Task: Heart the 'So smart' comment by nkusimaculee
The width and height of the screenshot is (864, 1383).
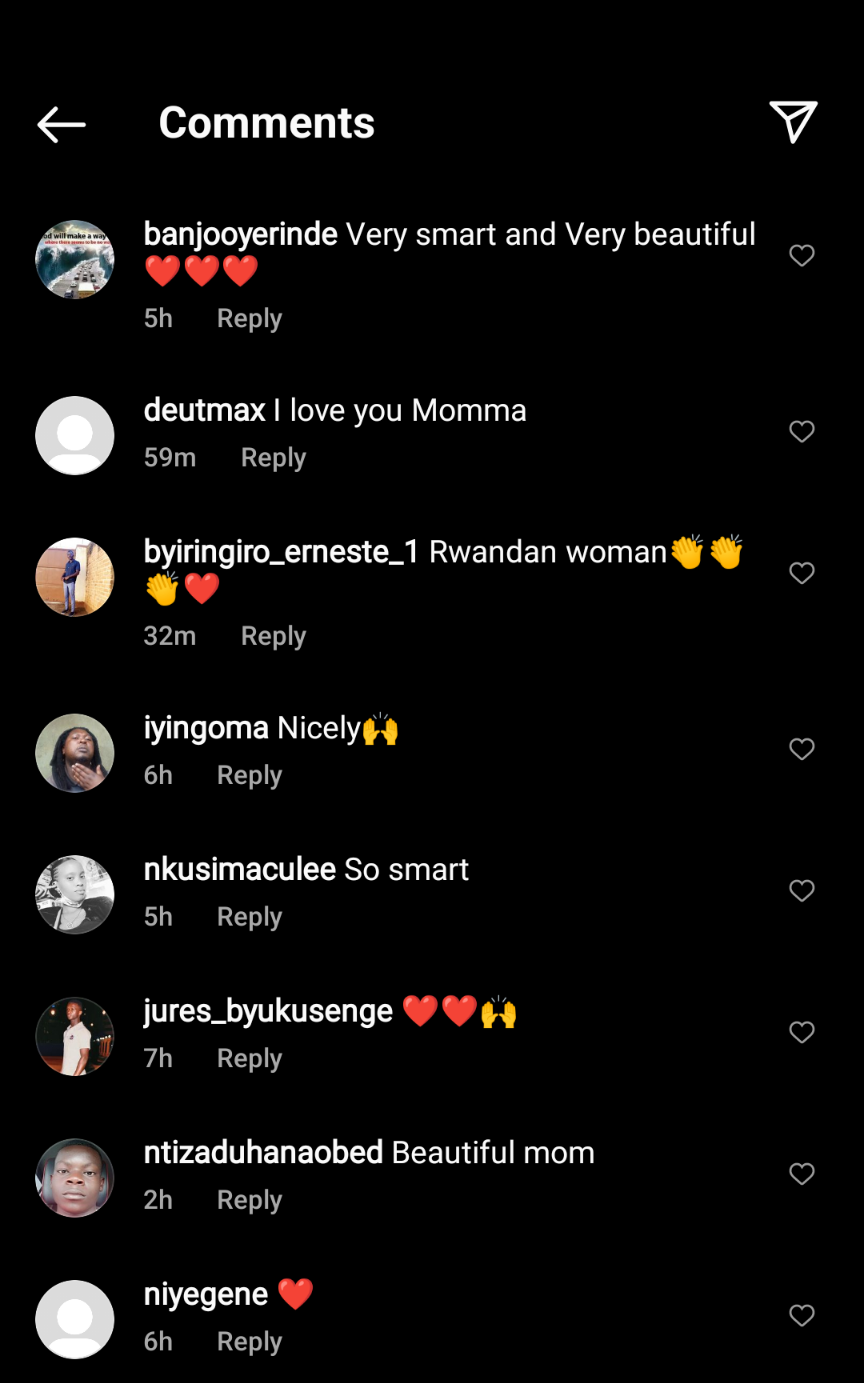Action: (802, 891)
